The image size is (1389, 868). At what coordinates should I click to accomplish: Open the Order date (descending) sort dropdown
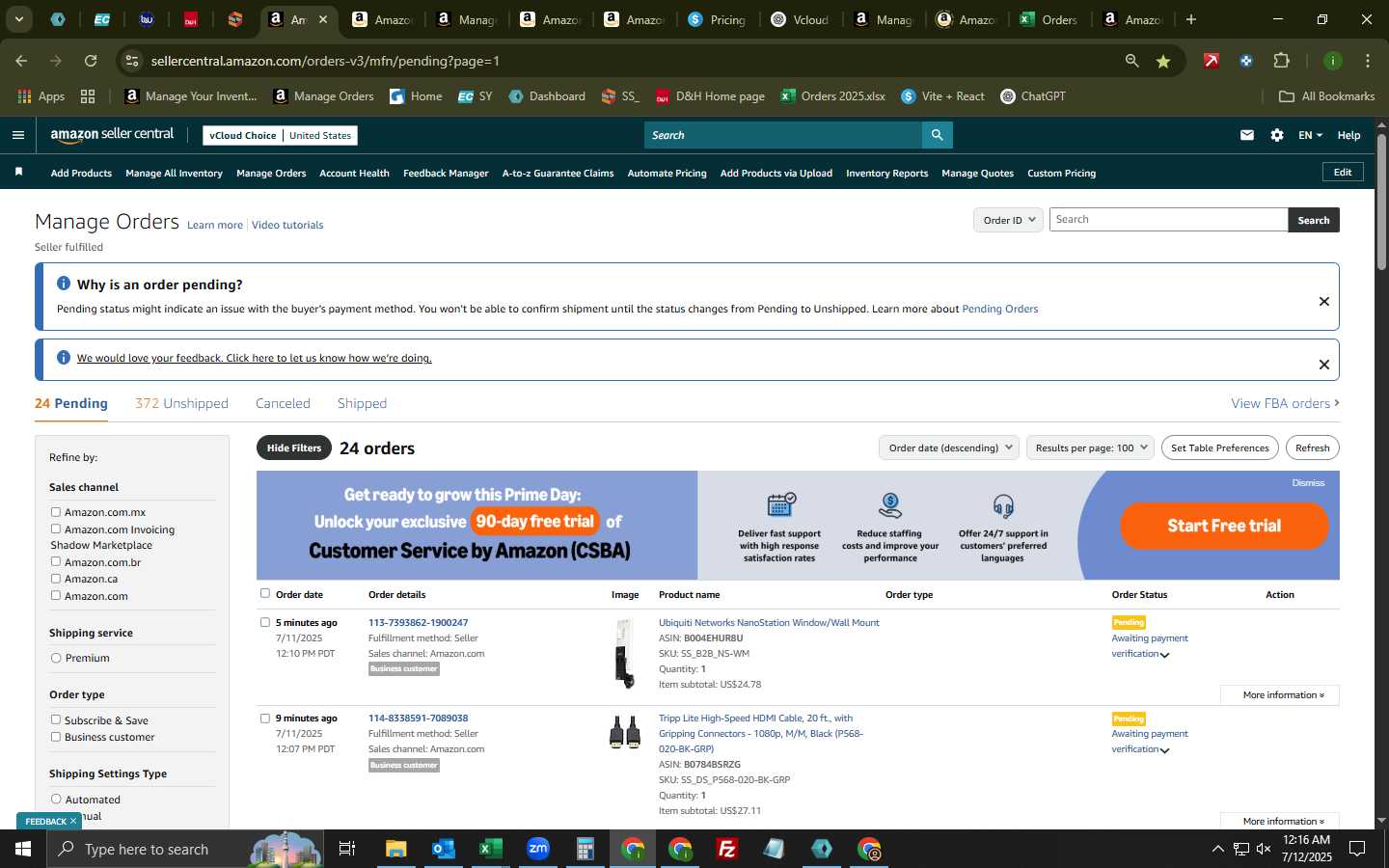click(950, 448)
